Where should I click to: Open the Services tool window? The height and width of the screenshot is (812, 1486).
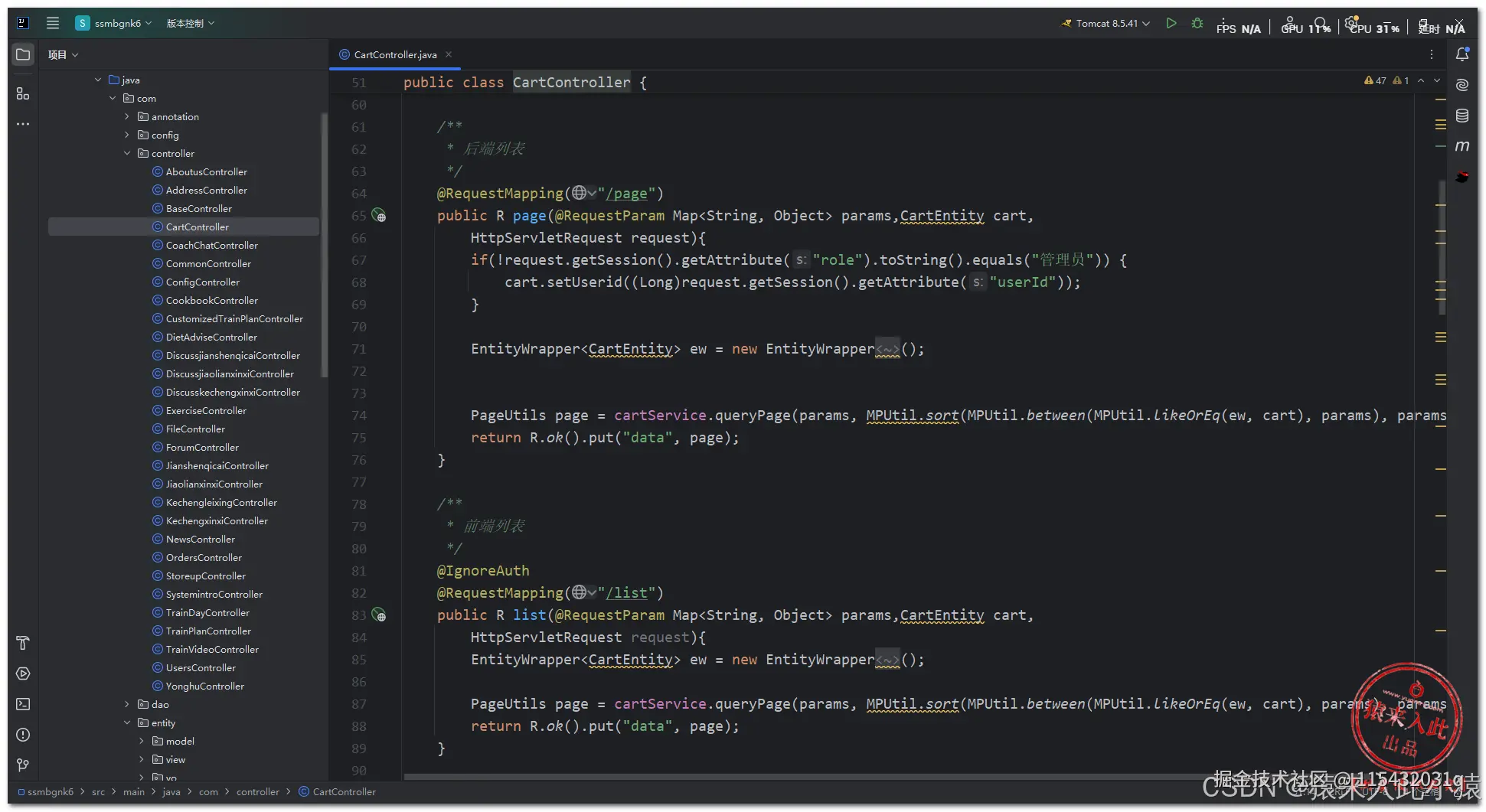pyautogui.click(x=23, y=673)
